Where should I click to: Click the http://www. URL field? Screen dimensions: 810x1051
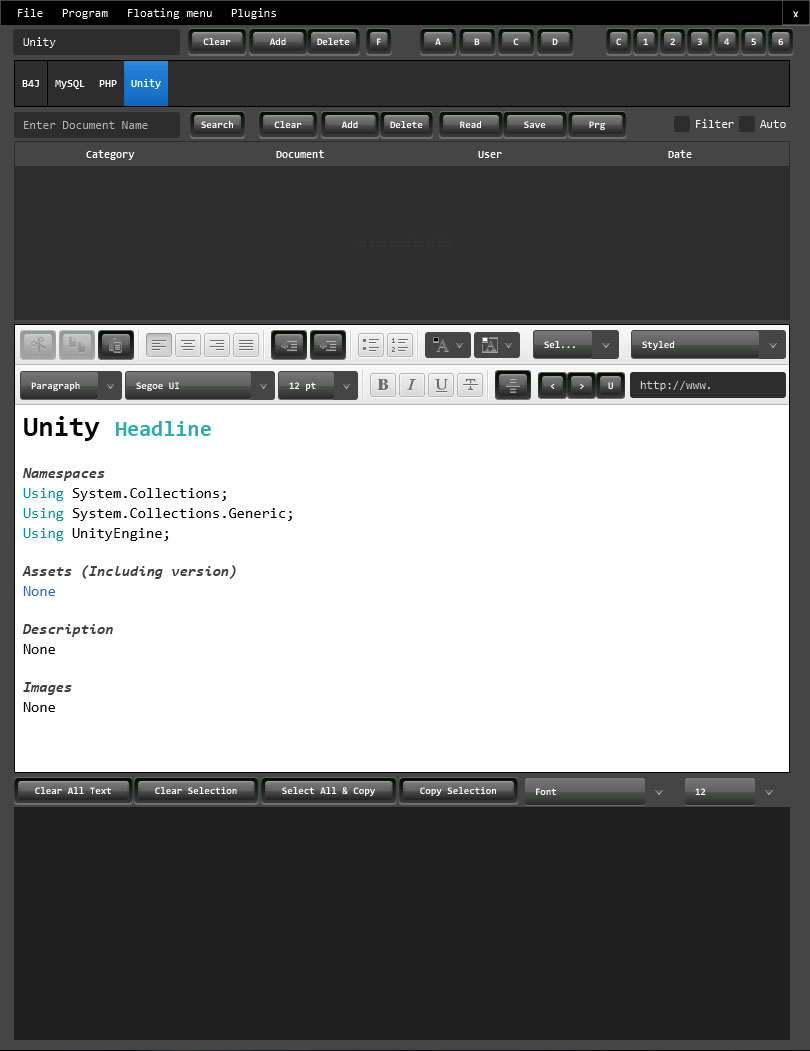point(707,384)
